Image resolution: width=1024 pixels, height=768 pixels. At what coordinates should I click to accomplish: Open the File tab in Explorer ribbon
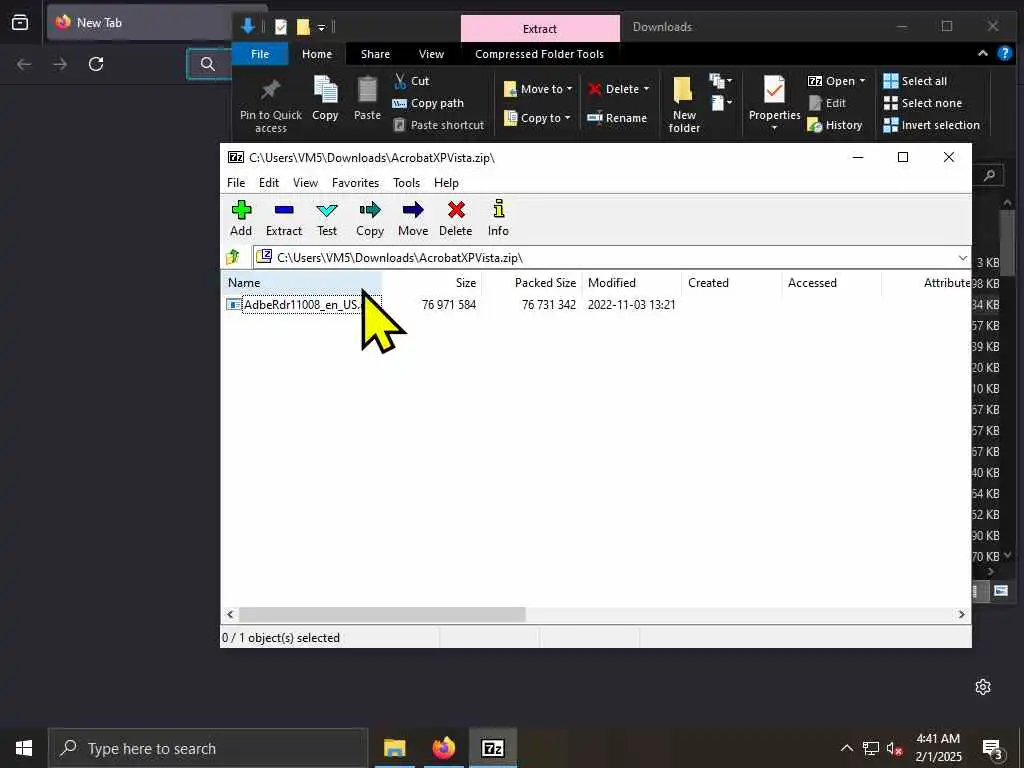click(260, 54)
